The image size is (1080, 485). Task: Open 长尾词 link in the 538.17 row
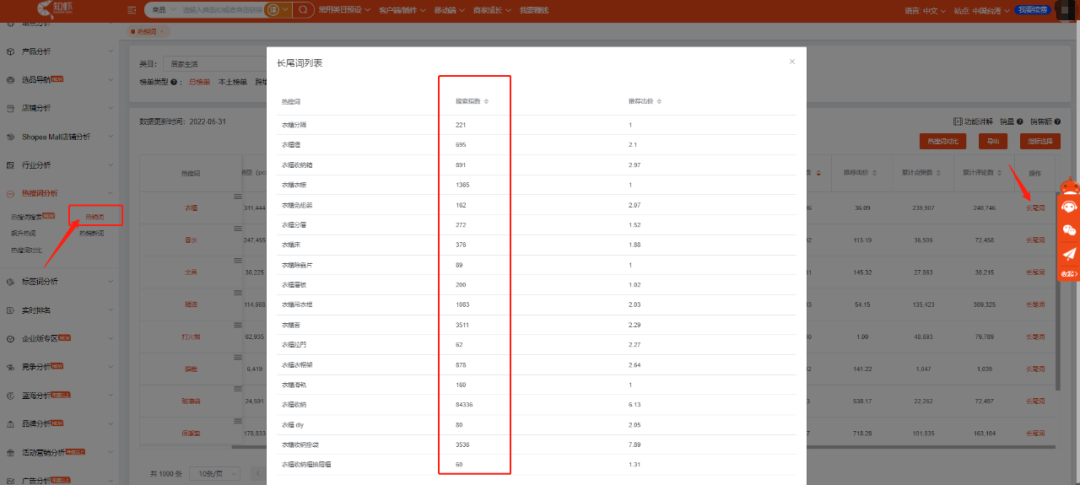point(1035,401)
